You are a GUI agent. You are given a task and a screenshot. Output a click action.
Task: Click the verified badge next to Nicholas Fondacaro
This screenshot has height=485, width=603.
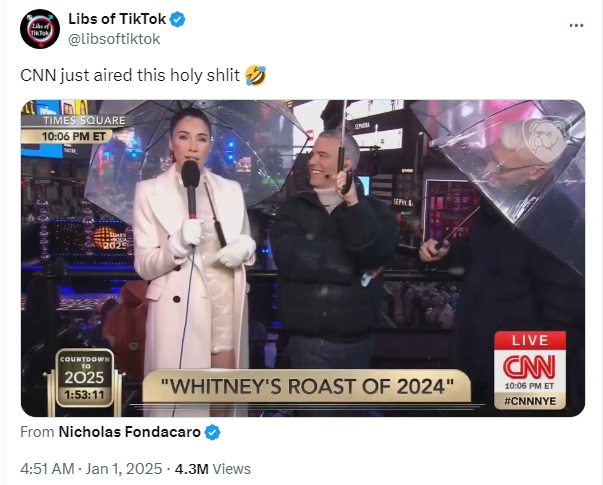click(x=212, y=432)
